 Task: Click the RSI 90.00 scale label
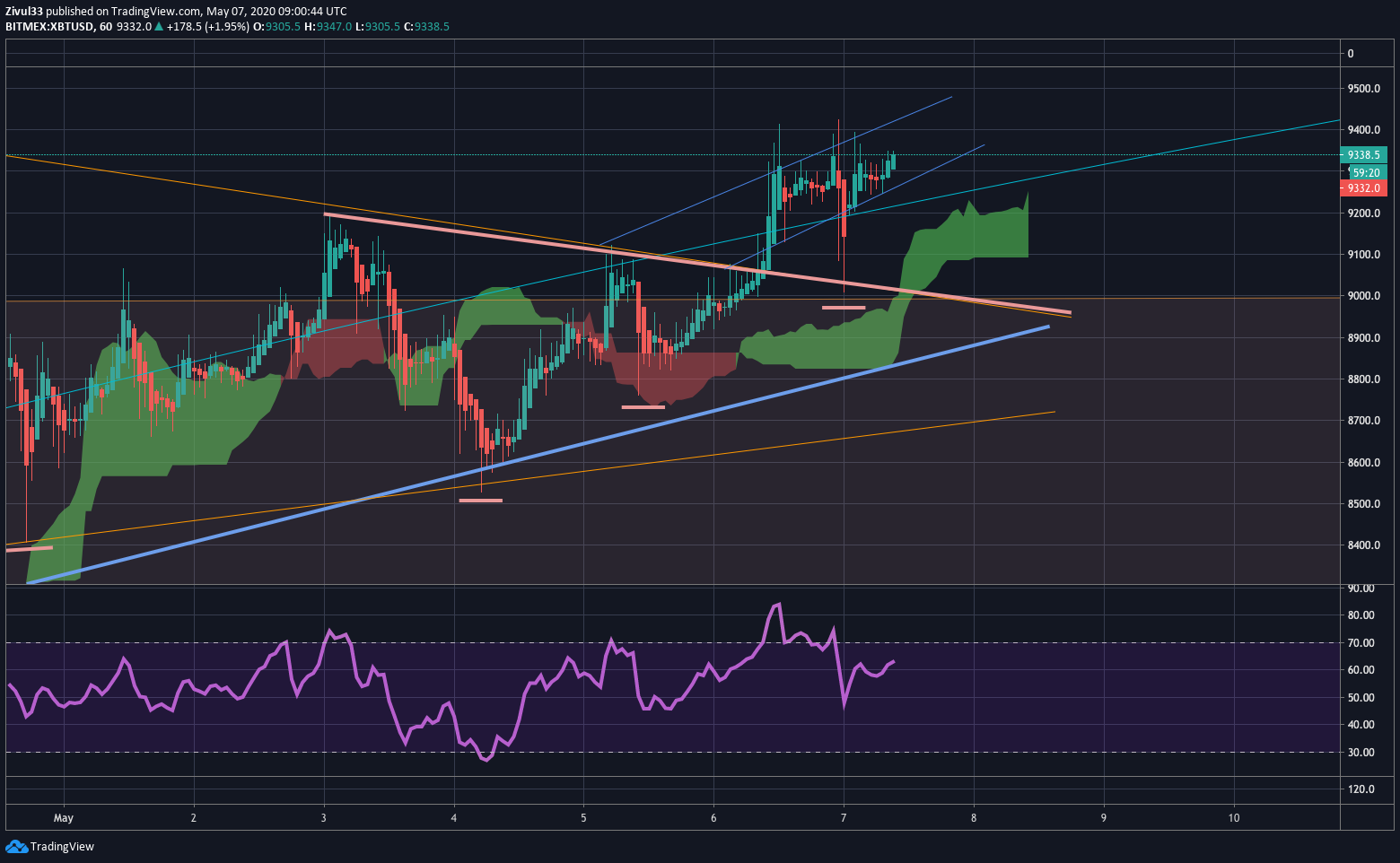pyautogui.click(x=1361, y=588)
